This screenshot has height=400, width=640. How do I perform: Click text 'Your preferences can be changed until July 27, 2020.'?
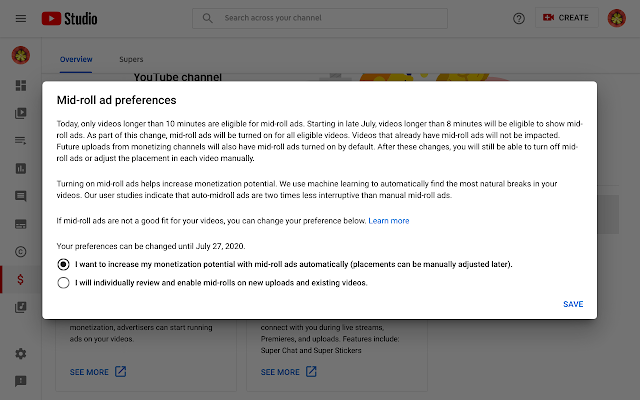(x=151, y=246)
